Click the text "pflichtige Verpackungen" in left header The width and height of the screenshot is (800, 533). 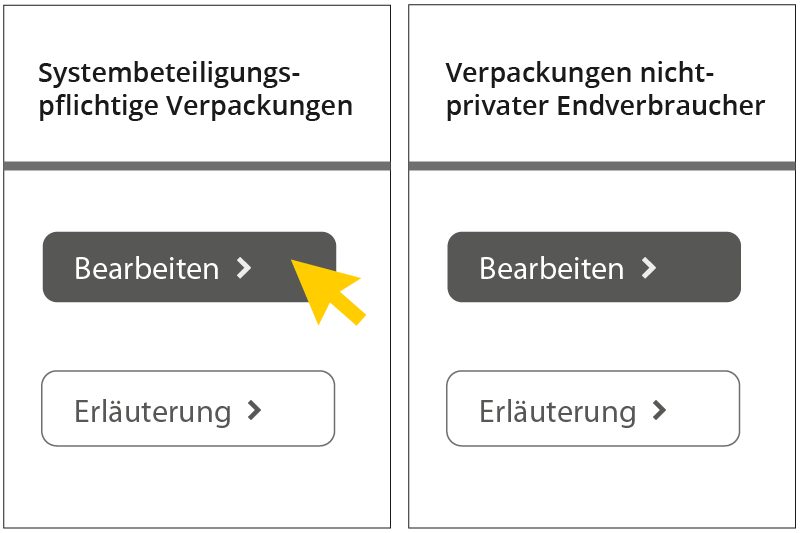[x=195, y=106]
